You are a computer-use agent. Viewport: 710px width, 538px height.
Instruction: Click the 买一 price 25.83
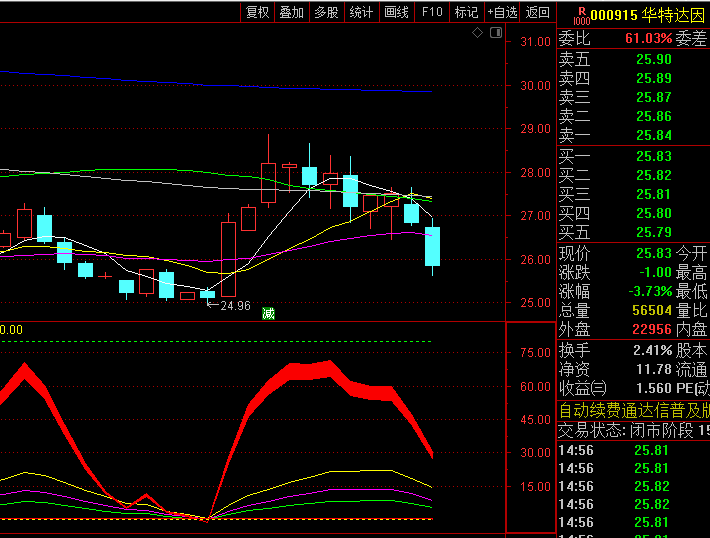tap(654, 156)
